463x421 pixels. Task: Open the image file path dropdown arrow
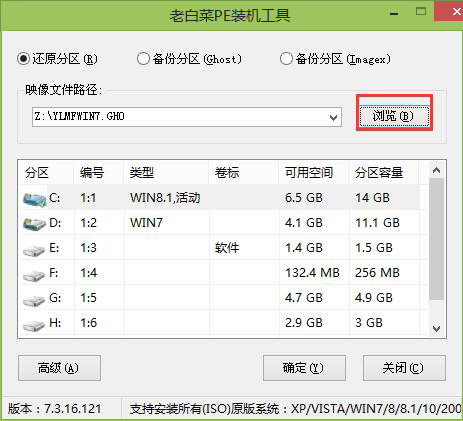click(333, 117)
